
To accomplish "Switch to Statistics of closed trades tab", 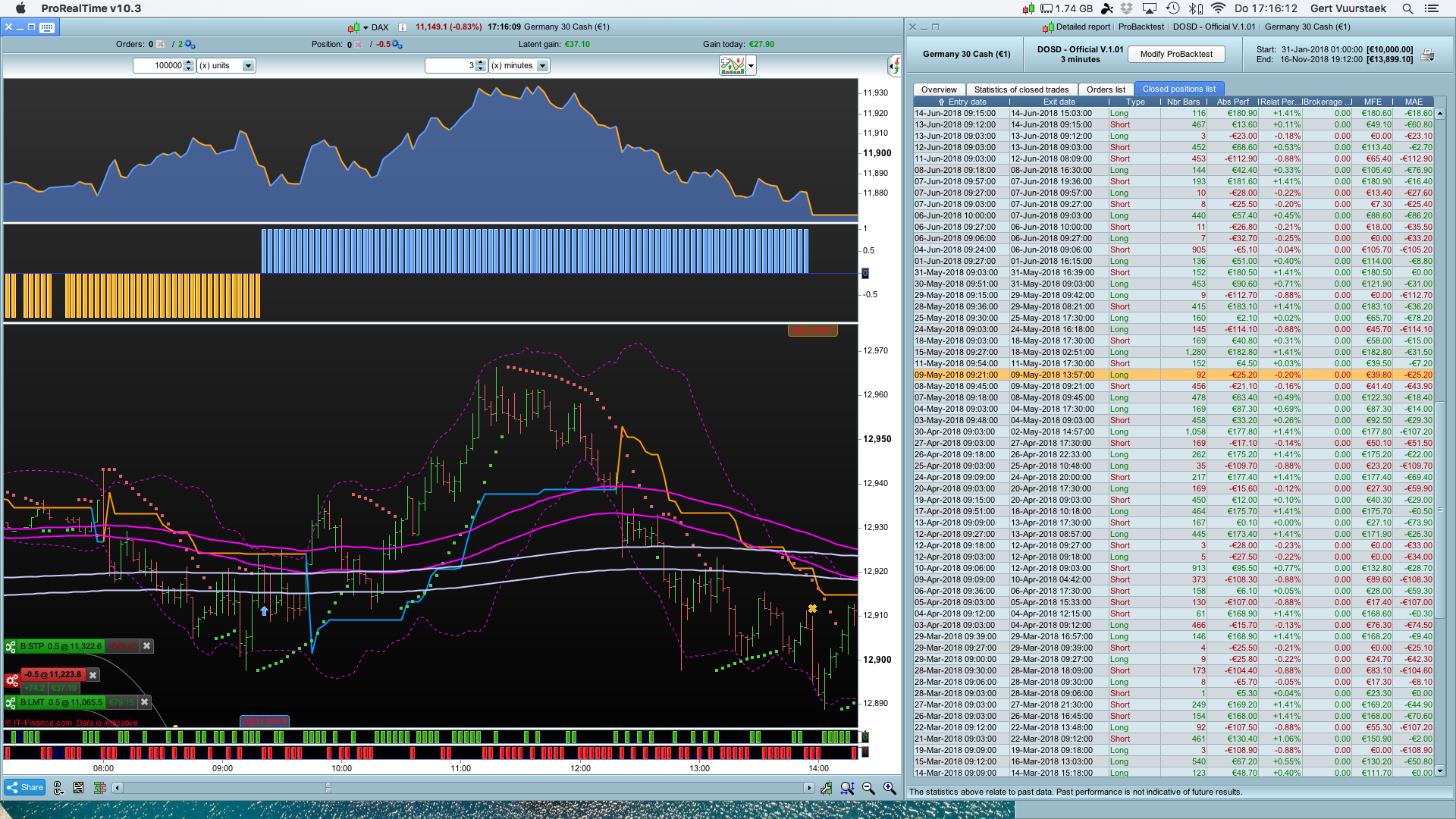I will 1021,89.
